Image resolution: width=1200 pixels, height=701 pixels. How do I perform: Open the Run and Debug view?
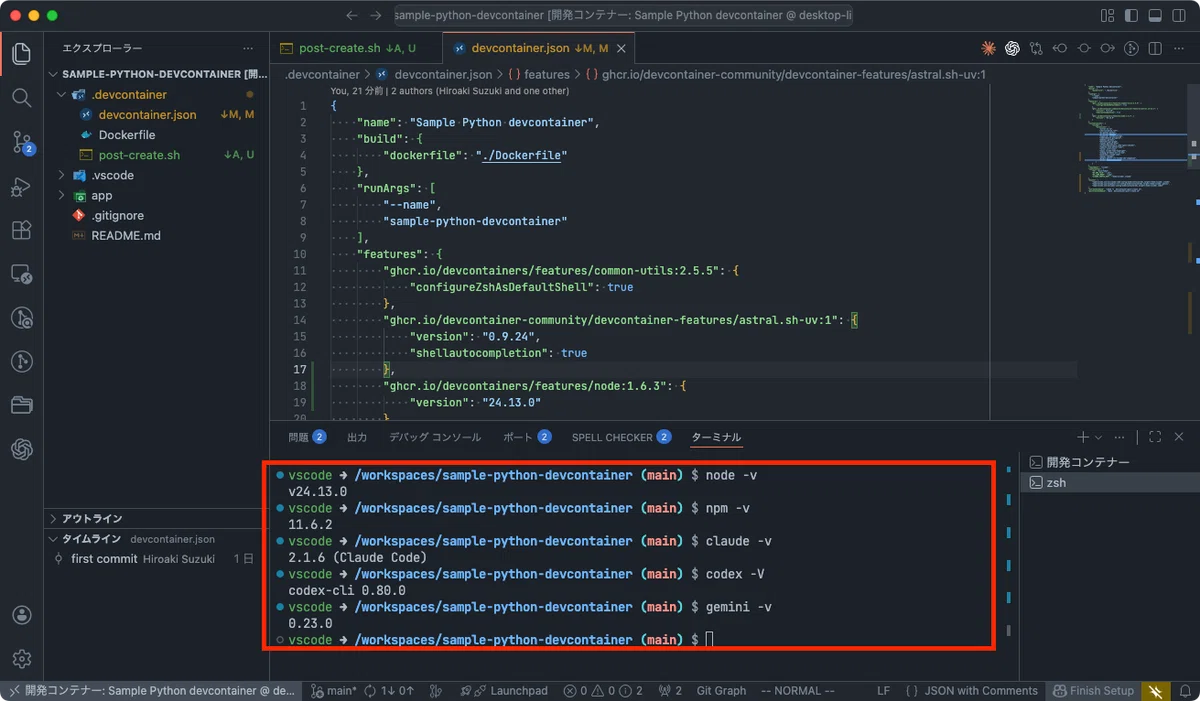pos(21,186)
